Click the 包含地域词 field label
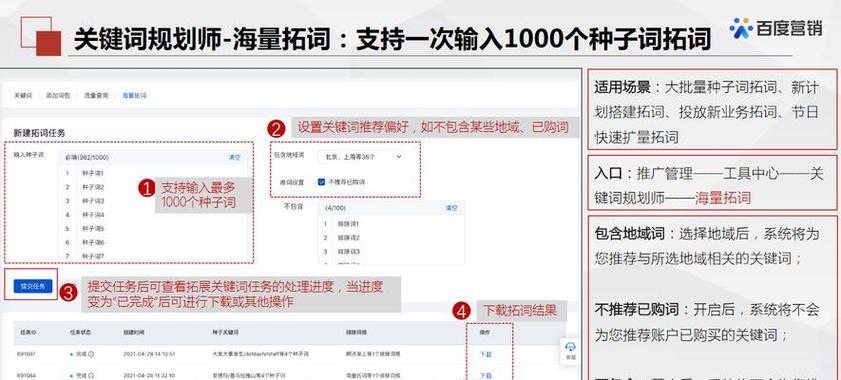The height and width of the screenshot is (380, 841). tap(289, 155)
